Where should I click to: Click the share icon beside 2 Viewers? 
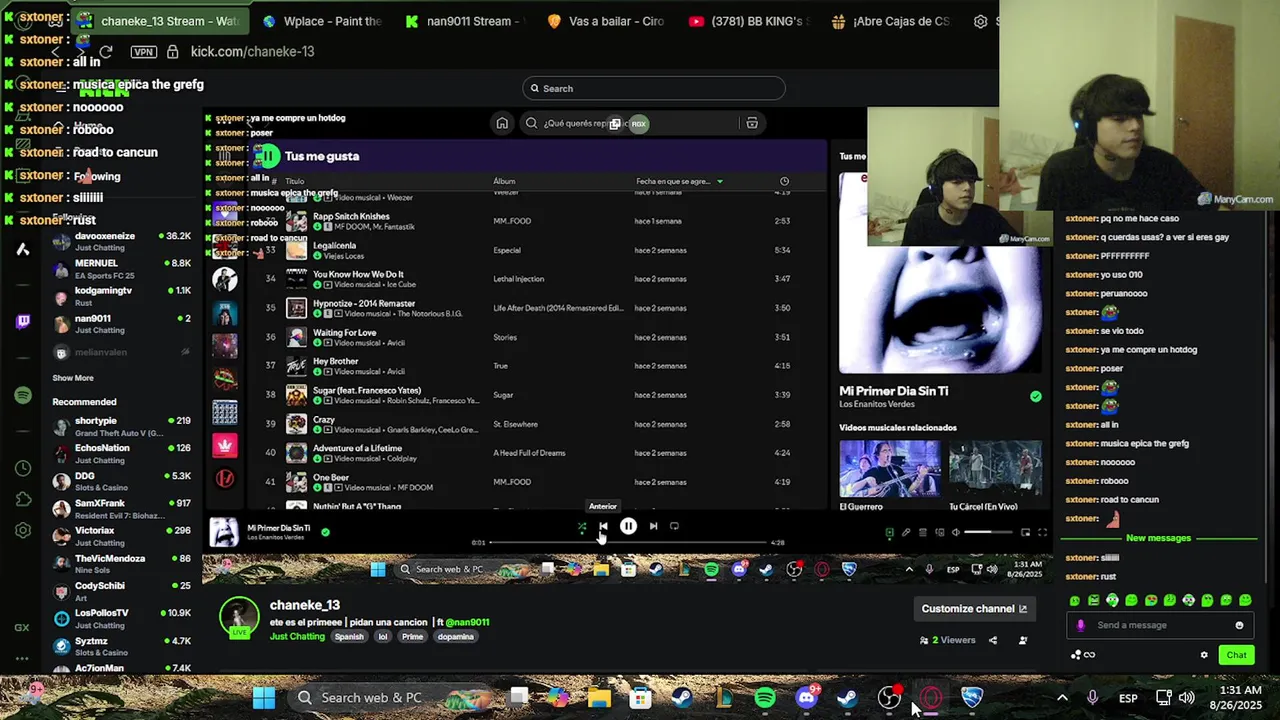(x=993, y=640)
